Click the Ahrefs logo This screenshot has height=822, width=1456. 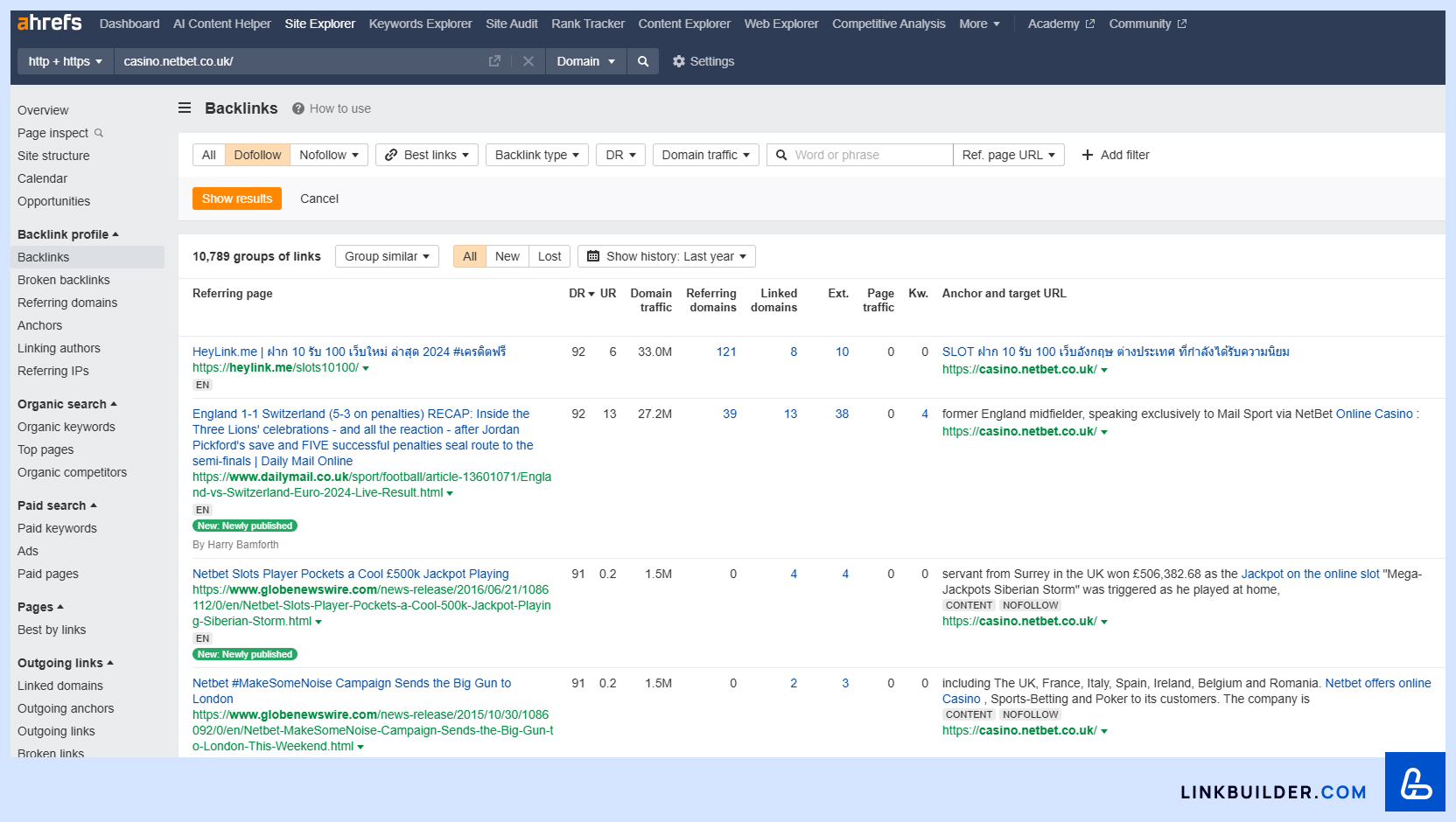50,23
